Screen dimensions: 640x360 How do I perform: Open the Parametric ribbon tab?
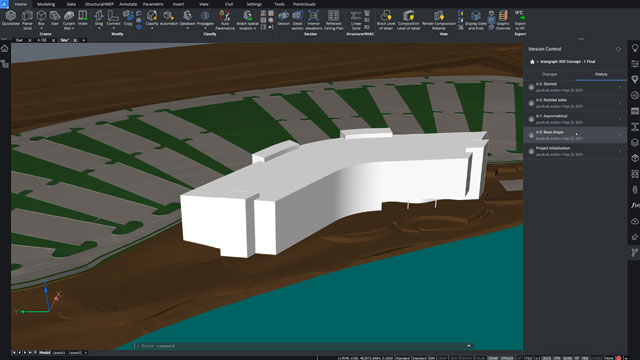point(153,4)
